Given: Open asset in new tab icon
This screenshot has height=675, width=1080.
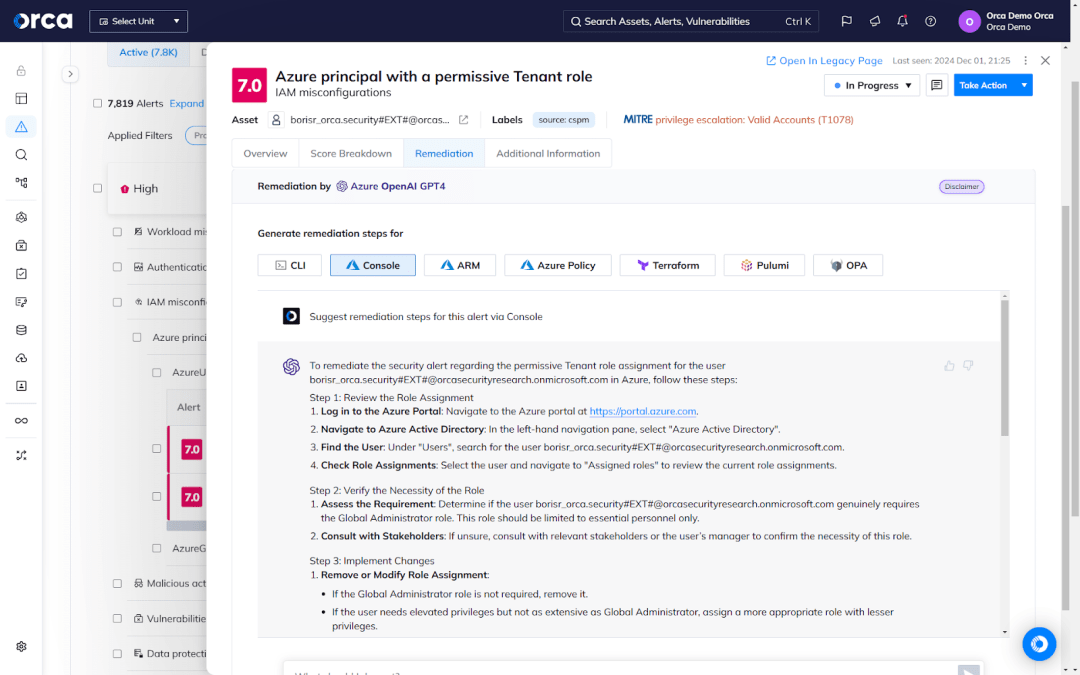Looking at the screenshot, I should (464, 120).
